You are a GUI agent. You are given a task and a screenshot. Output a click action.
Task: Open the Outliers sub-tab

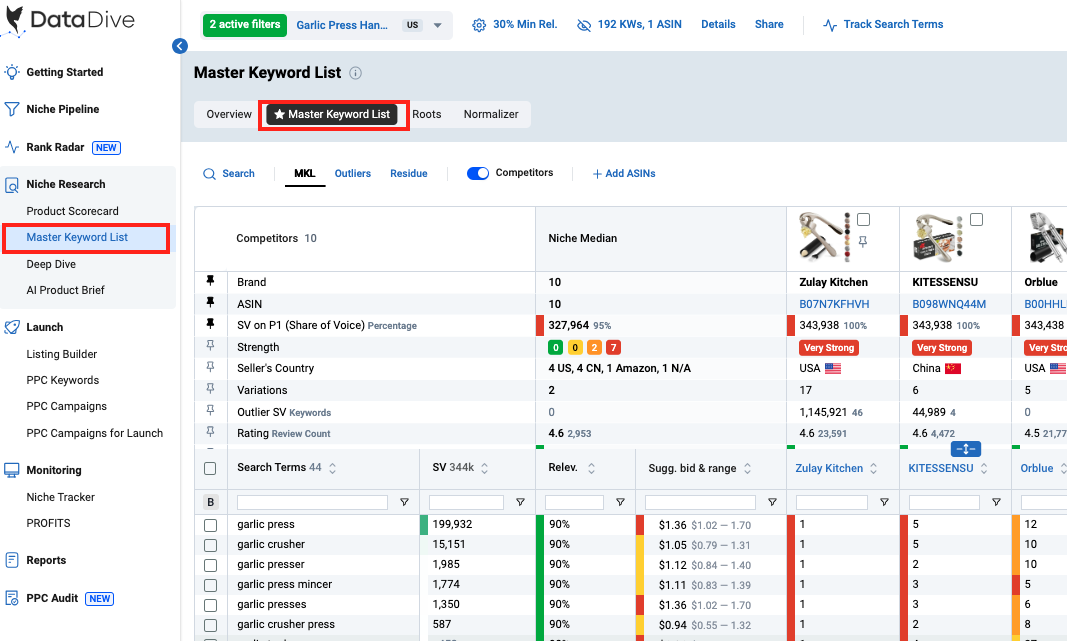tap(352, 174)
